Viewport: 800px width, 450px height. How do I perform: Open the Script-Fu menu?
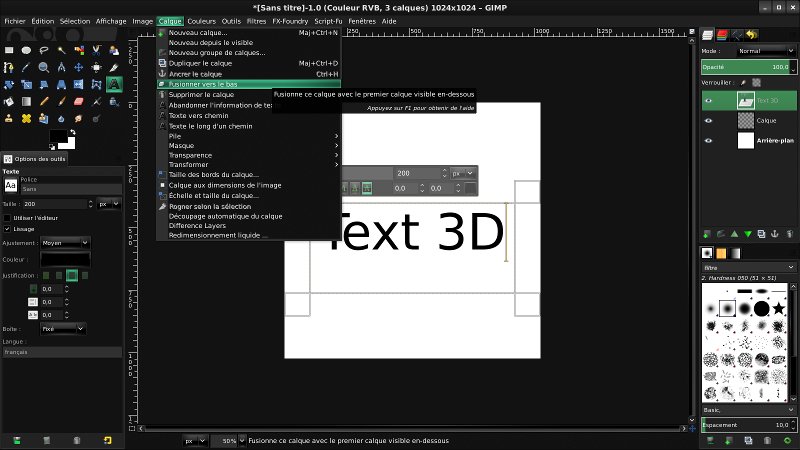tap(328, 21)
